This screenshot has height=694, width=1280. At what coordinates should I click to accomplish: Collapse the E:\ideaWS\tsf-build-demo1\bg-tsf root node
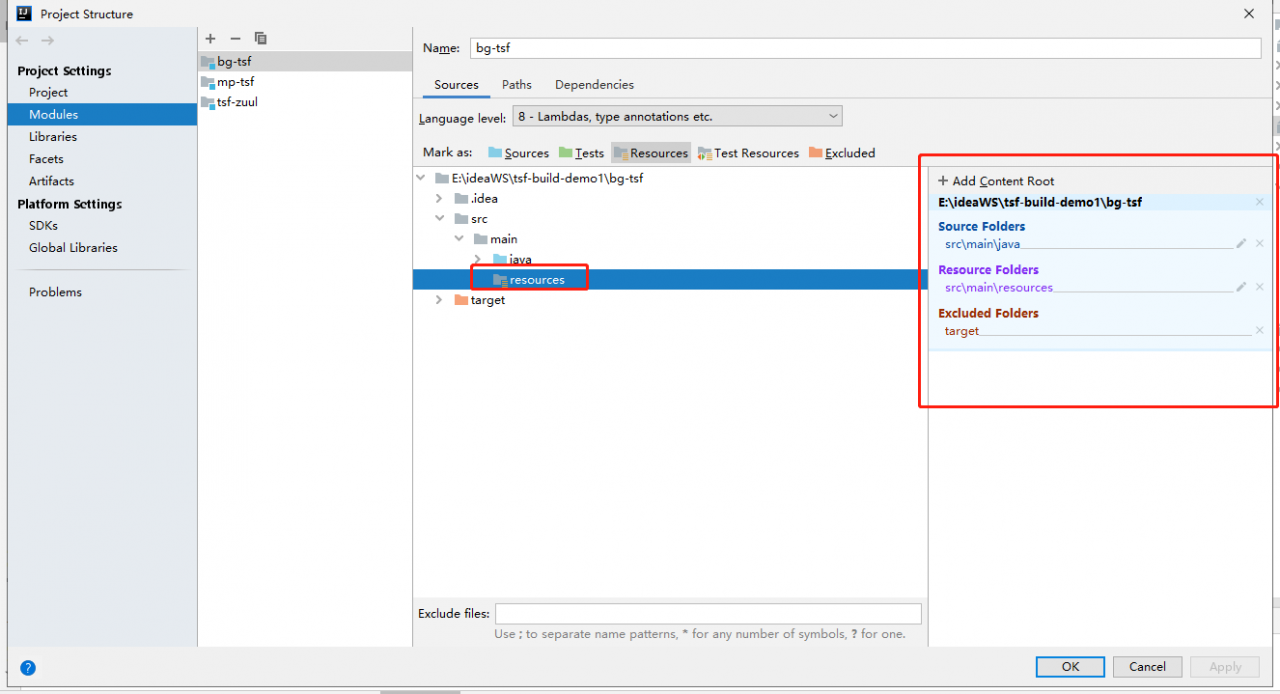423,178
